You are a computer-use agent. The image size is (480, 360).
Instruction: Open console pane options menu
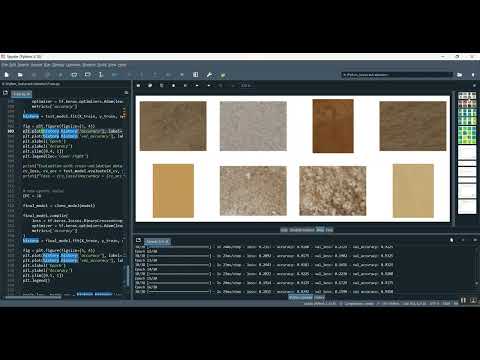(475, 240)
